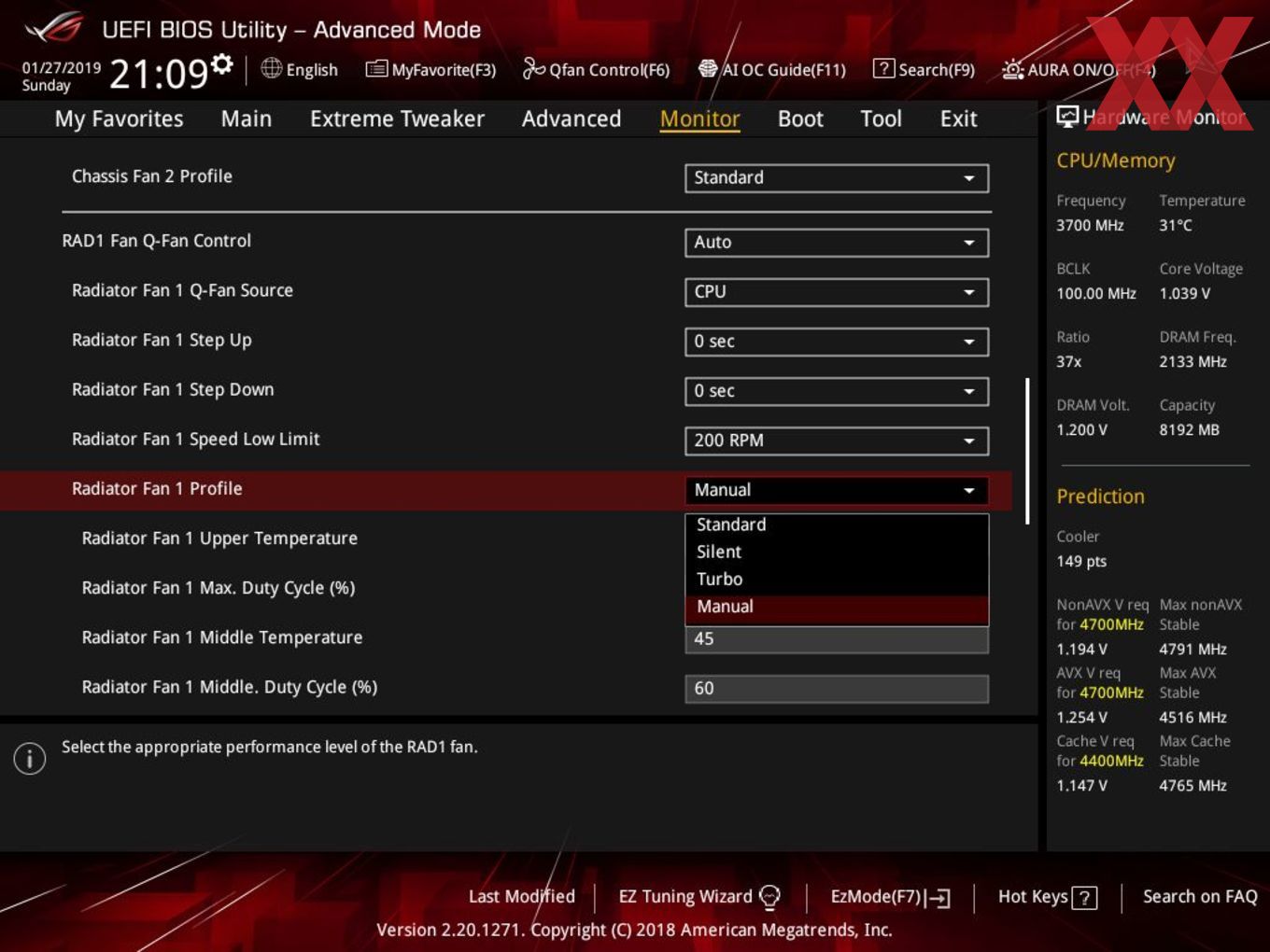1270x952 pixels.
Task: Click the Prediction section heading
Action: pos(1100,497)
